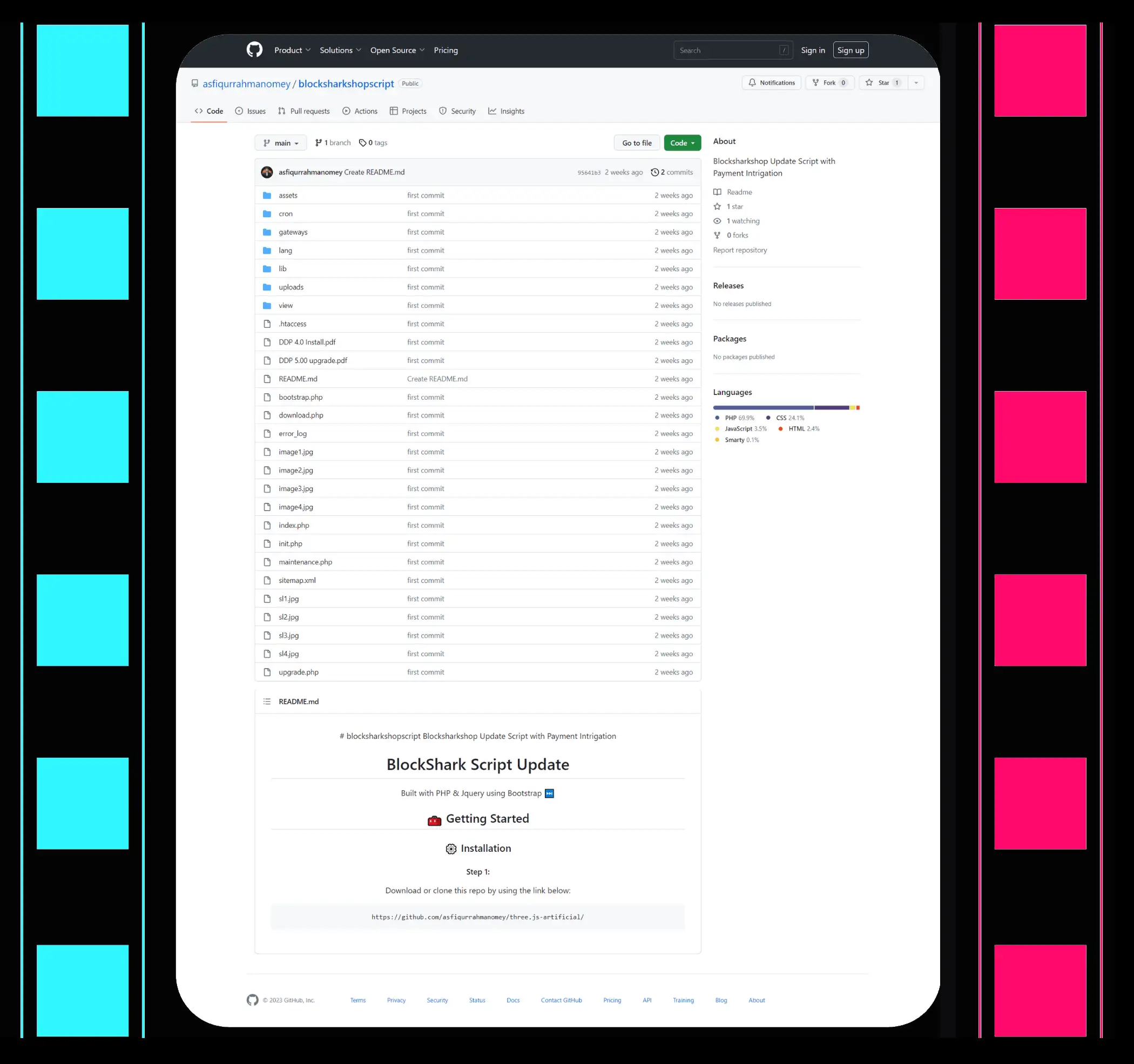Click the tags label icon
The height and width of the screenshot is (1064, 1134).
[x=362, y=143]
